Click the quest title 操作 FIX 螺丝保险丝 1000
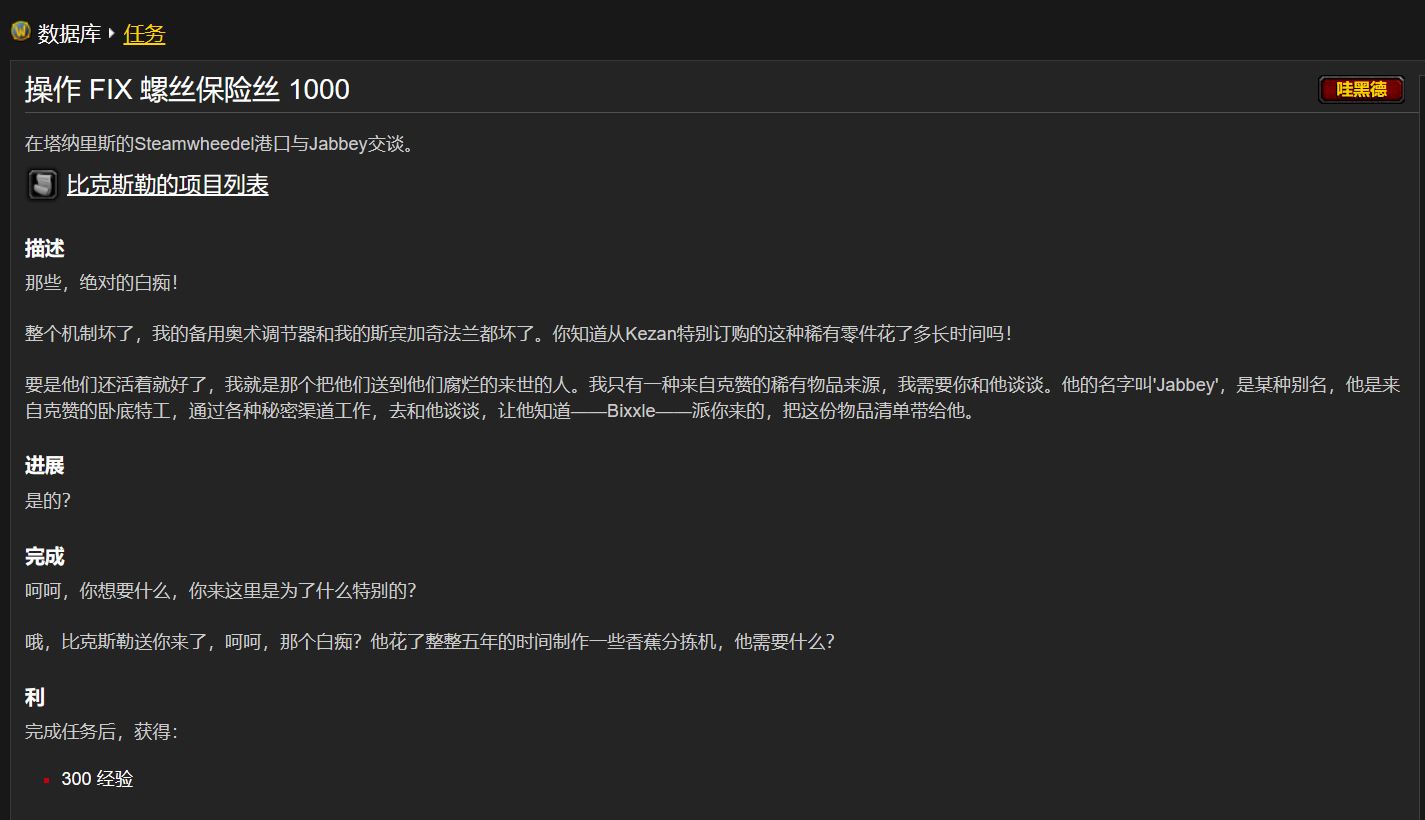Screen dimensions: 1425x820 click(187, 90)
